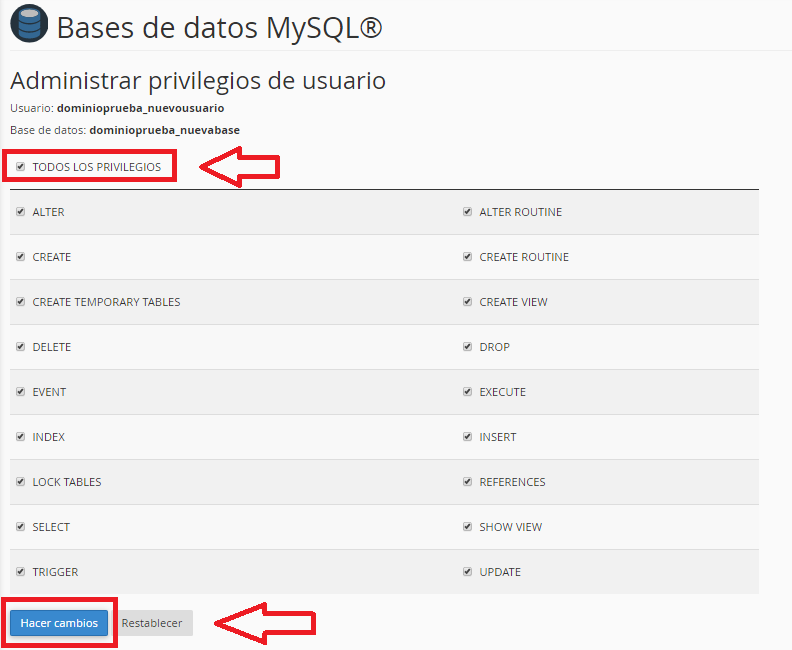Toggle the CREATE VIEW checkbox
The width and height of the screenshot is (792, 650).
(467, 302)
